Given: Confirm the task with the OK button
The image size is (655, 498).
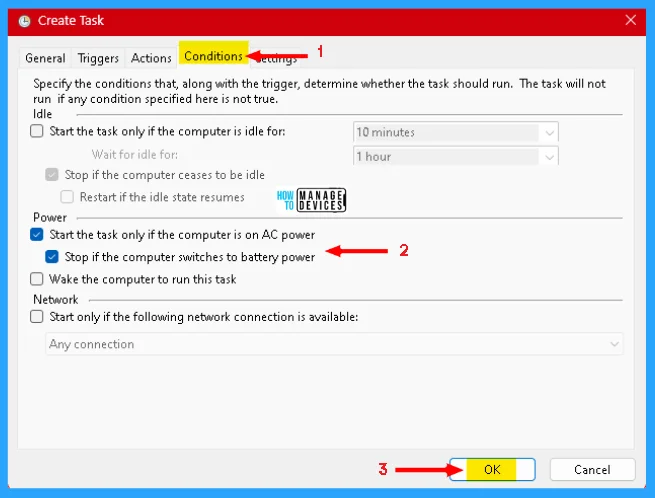Looking at the screenshot, I should point(492,469).
